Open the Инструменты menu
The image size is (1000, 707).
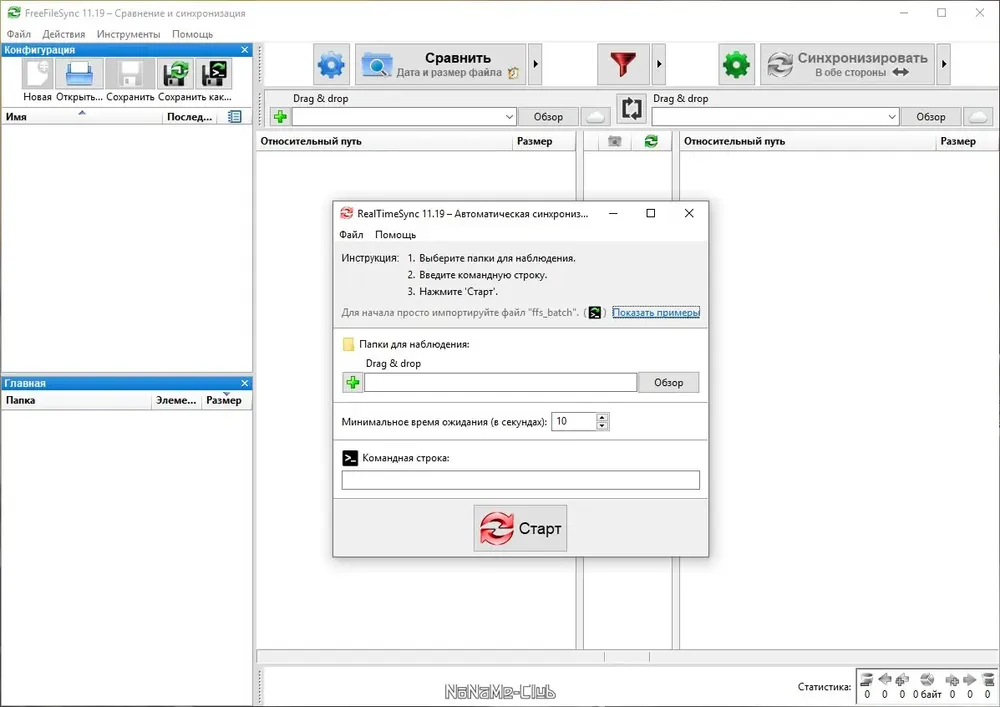point(128,34)
